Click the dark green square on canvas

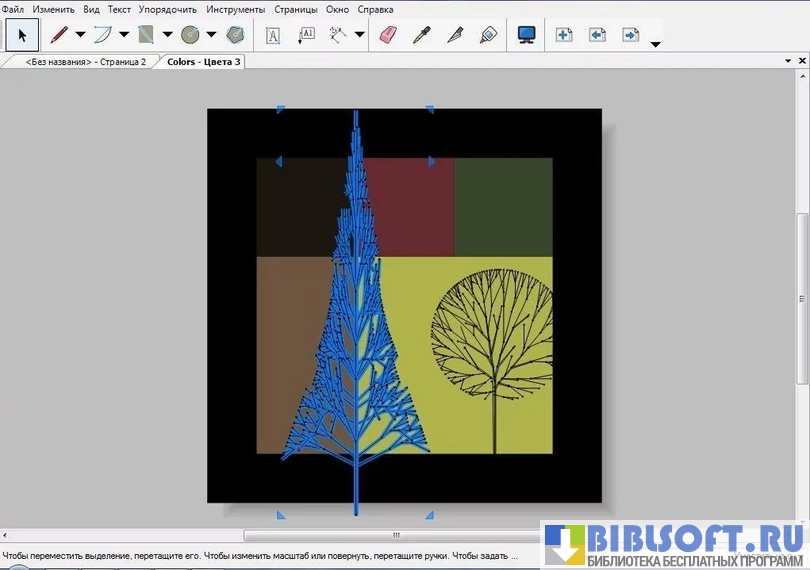pyautogui.click(x=502, y=206)
